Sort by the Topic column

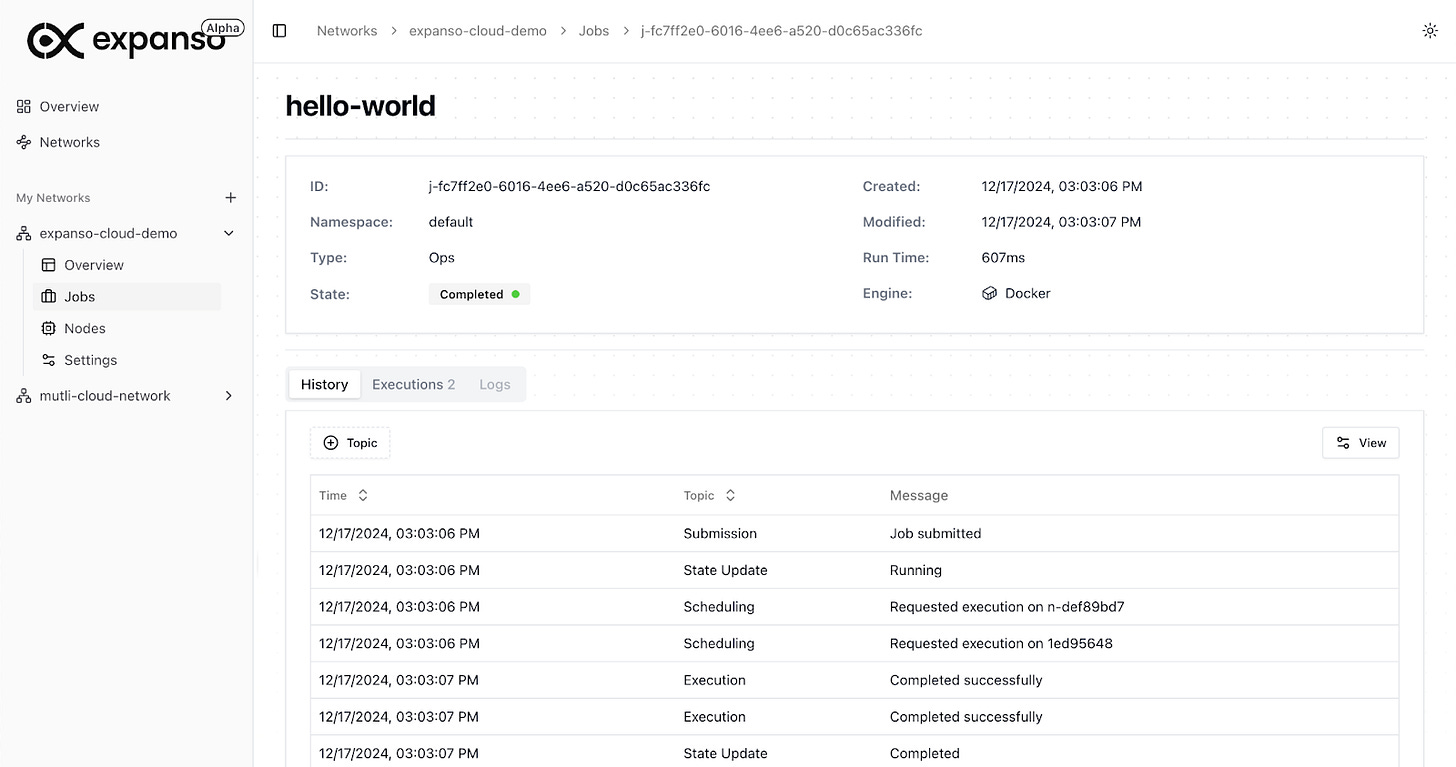(x=710, y=496)
